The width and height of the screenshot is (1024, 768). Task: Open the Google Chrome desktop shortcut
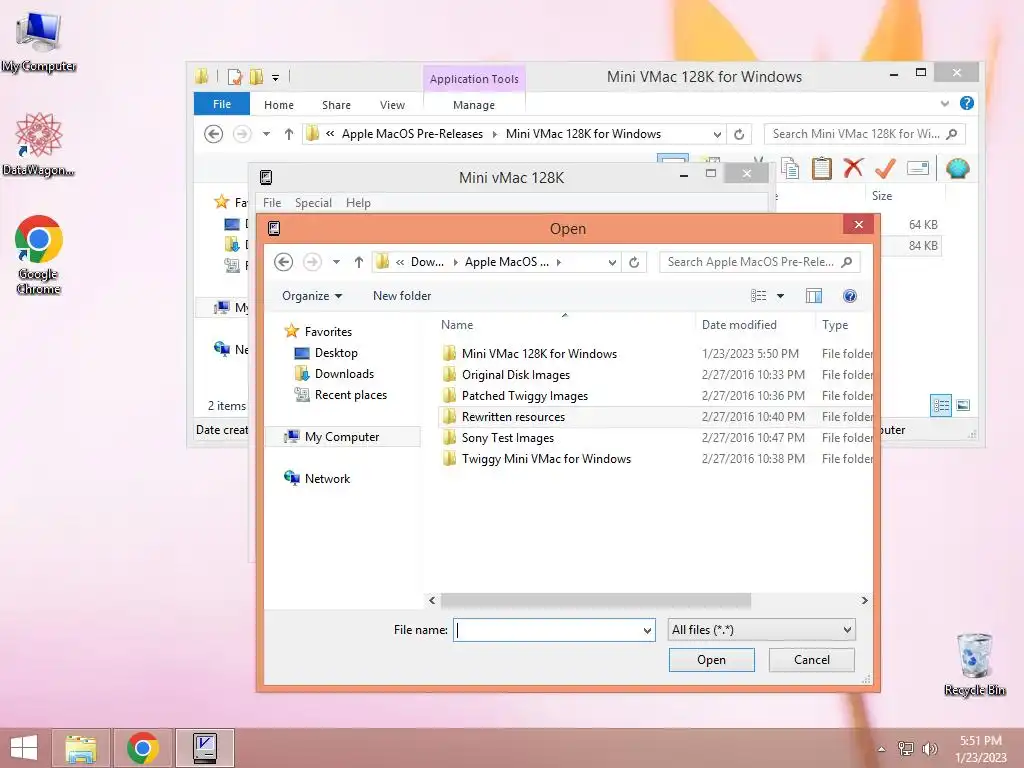(x=39, y=255)
